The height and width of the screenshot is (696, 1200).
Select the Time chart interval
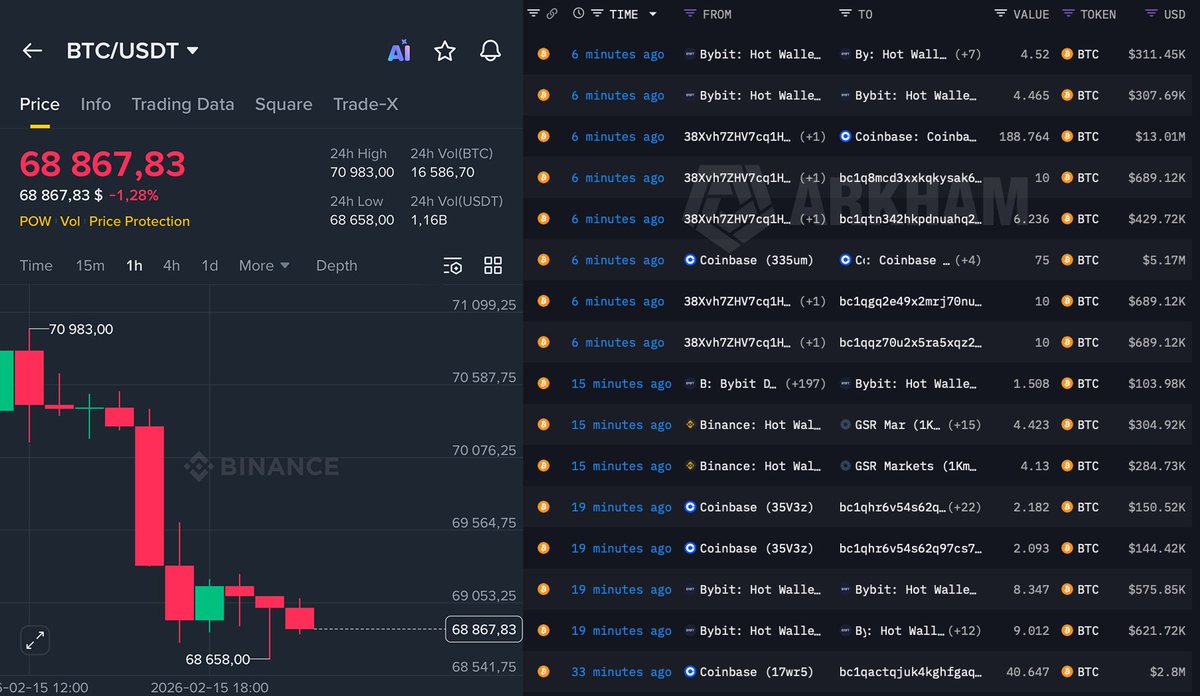pyautogui.click(x=36, y=265)
